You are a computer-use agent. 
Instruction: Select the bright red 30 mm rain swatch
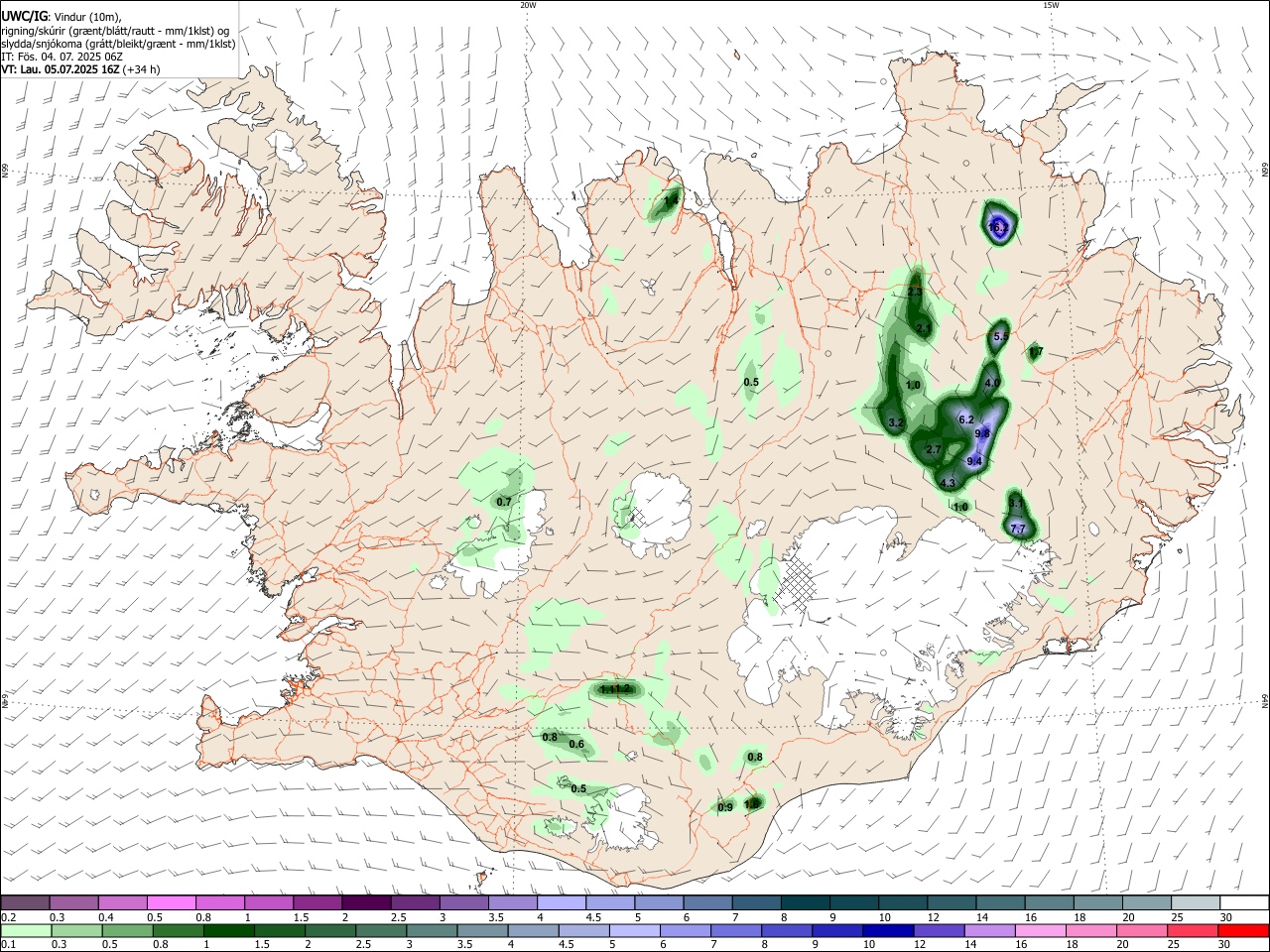pyautogui.click(x=1244, y=931)
